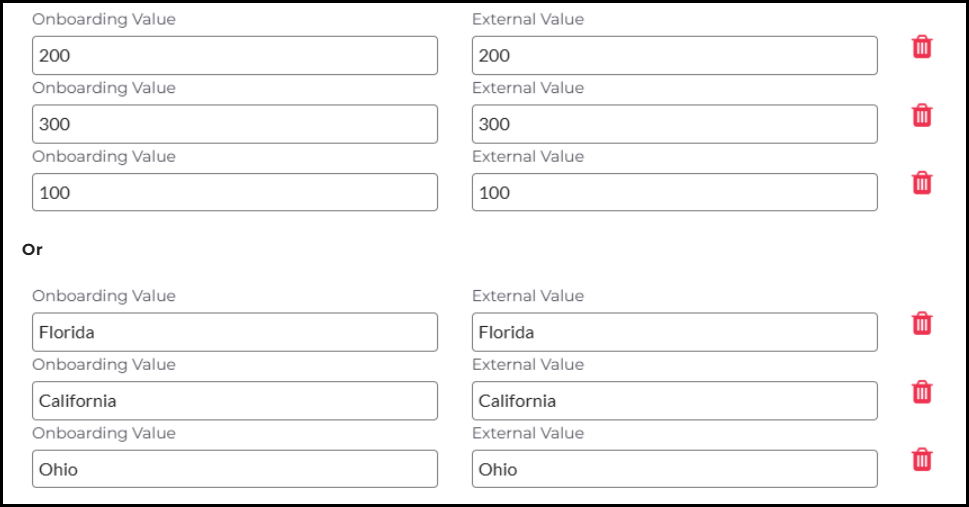This screenshot has height=507, width=969.
Task: Delete the 100 value mapping row
Action: tap(922, 183)
